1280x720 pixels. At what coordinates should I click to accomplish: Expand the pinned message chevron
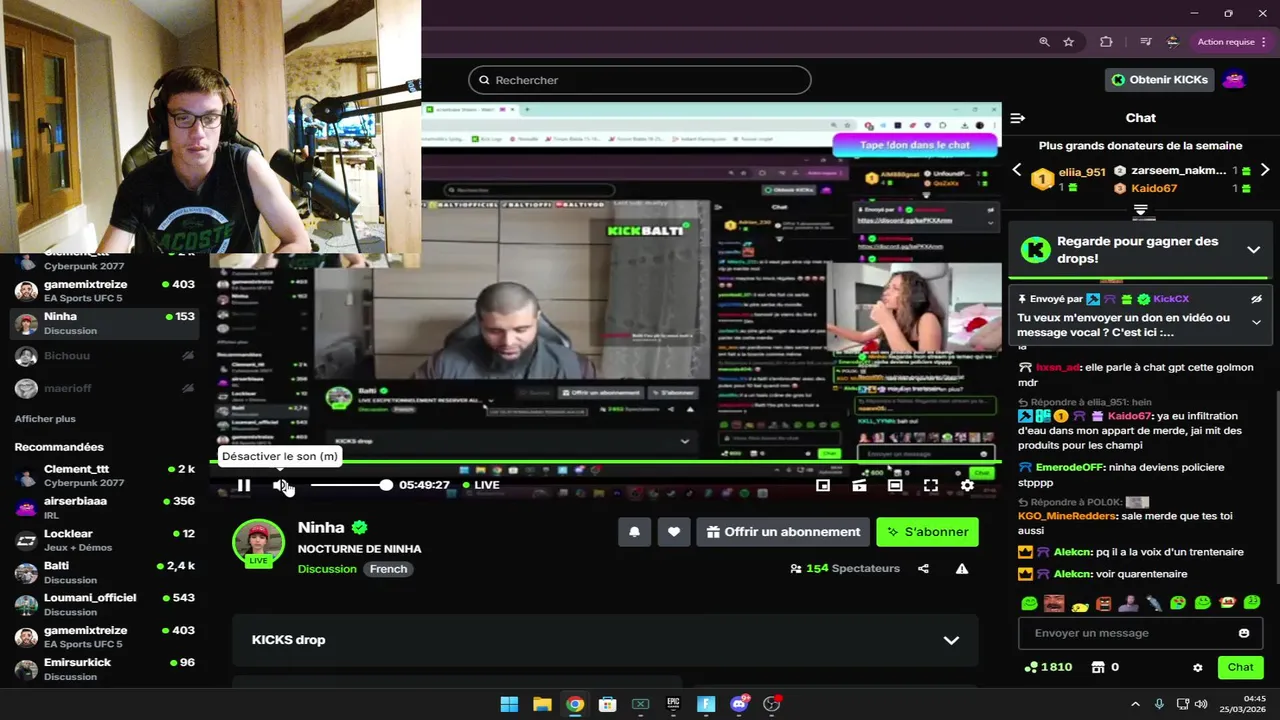tap(1257, 322)
